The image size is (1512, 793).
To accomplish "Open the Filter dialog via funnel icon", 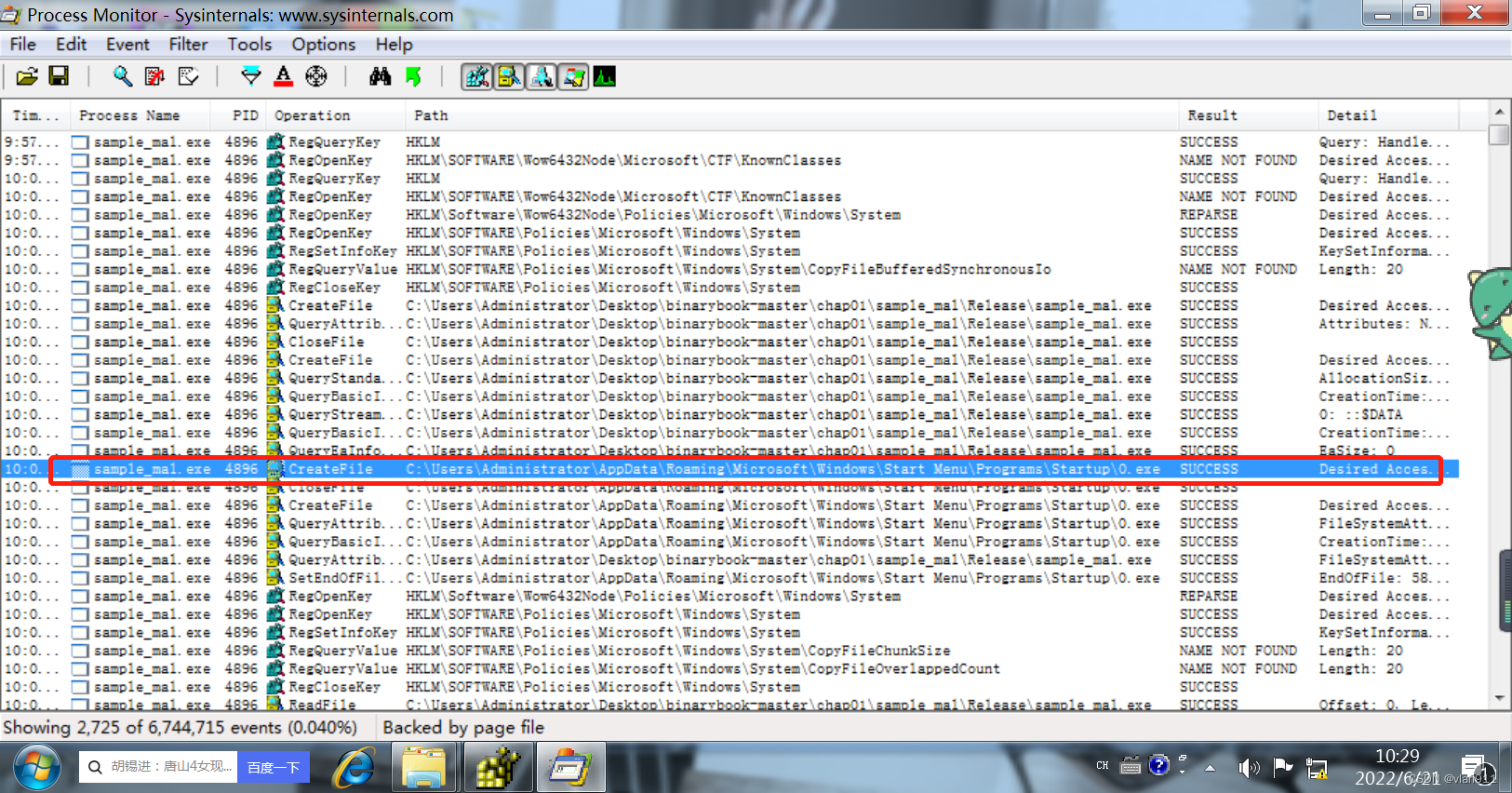I will click(250, 76).
